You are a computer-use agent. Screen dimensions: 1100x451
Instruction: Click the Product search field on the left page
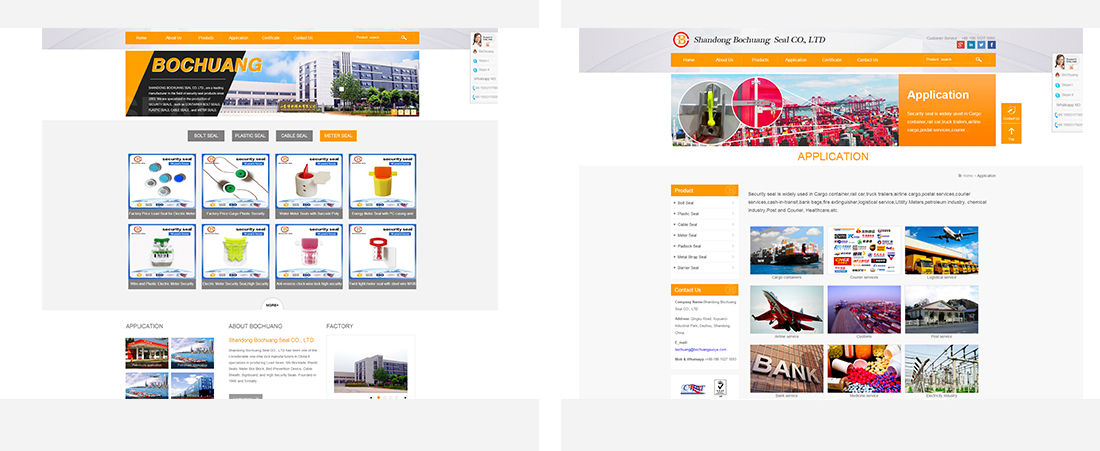pyautogui.click(x=375, y=37)
